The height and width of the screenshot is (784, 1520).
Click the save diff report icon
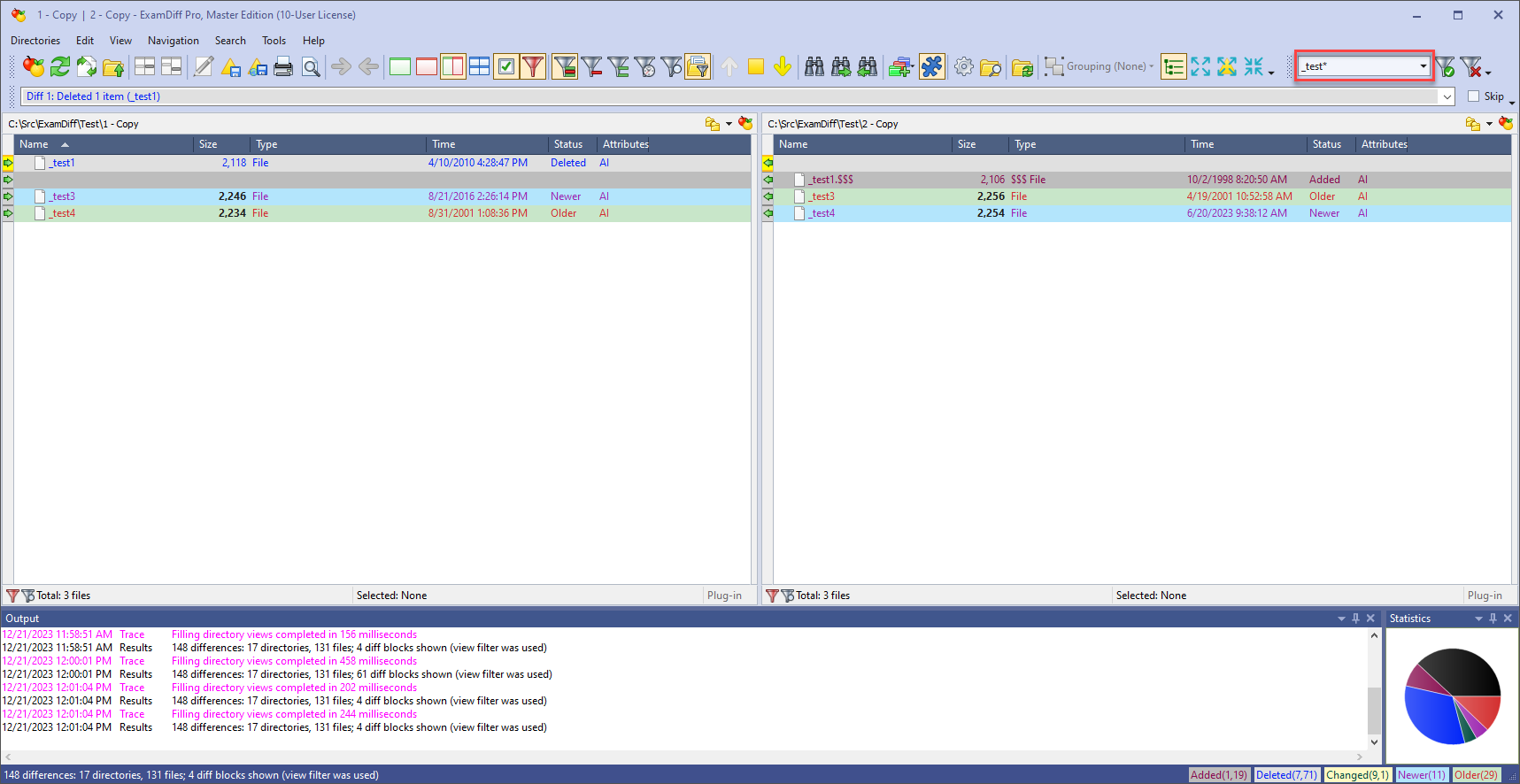coord(231,66)
